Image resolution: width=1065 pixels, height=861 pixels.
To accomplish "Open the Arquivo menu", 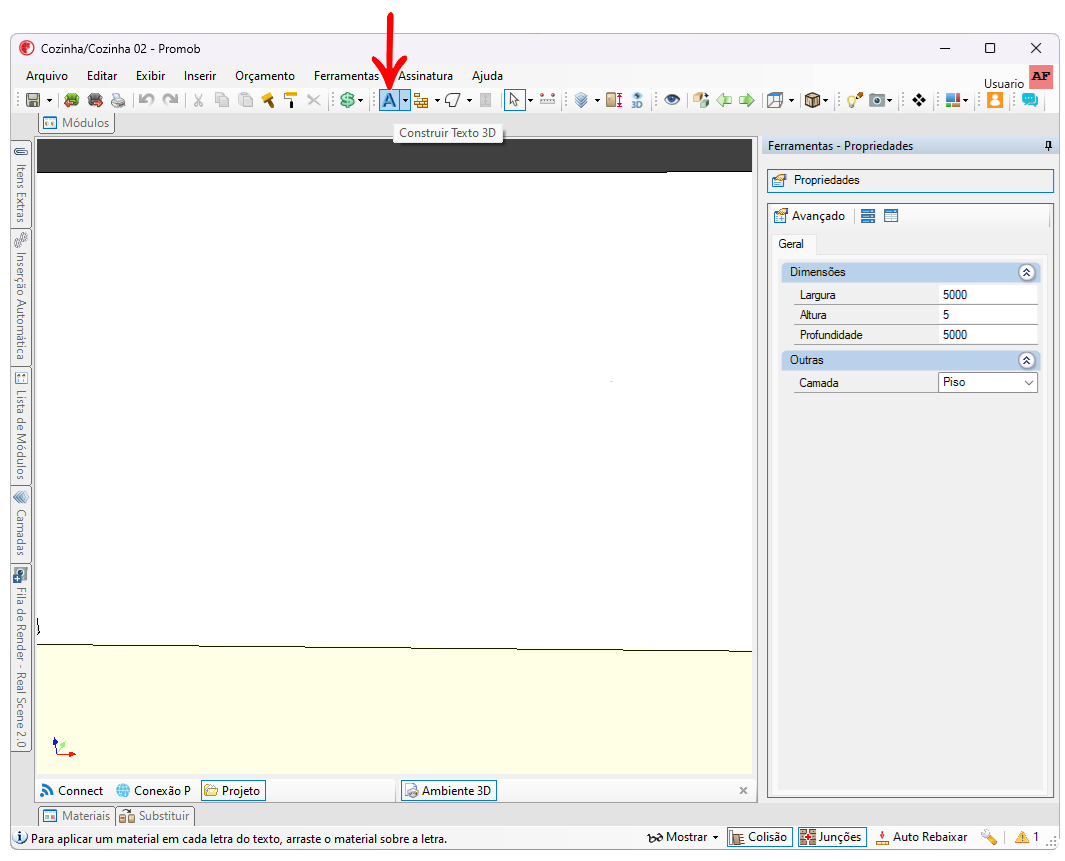I will (47, 76).
